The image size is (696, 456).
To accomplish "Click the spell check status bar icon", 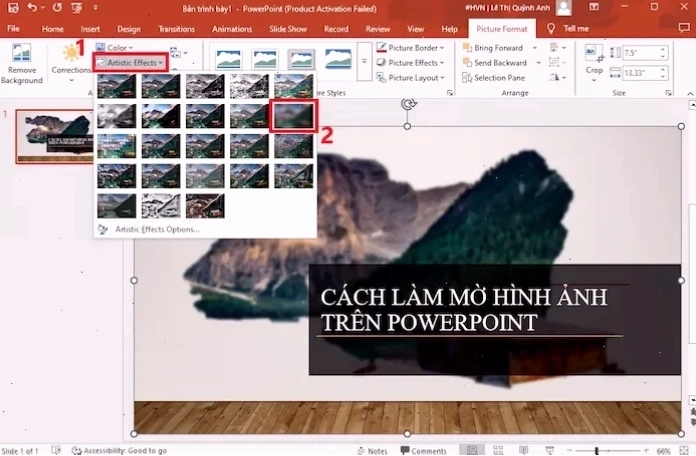I will pyautogui.click(x=56, y=450).
